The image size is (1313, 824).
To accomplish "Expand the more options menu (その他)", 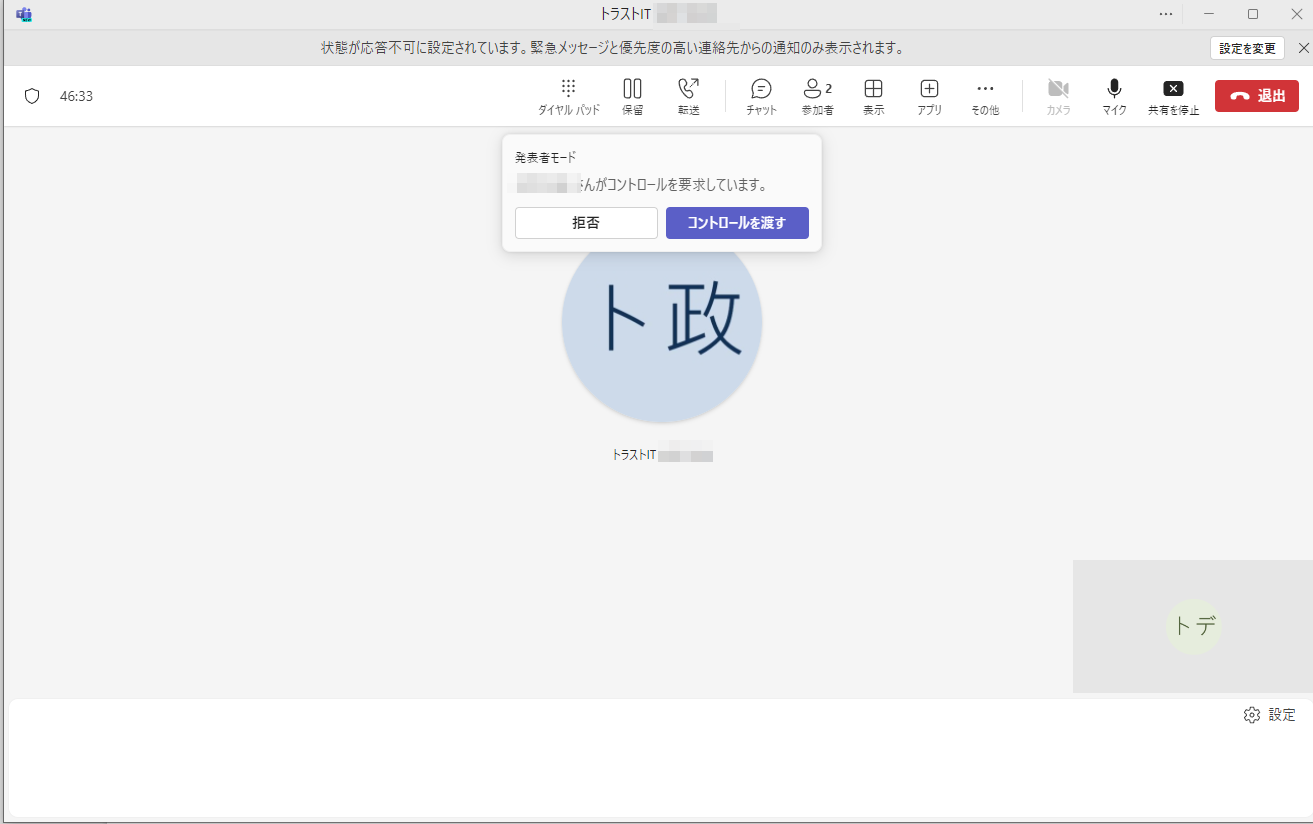I will (984, 96).
